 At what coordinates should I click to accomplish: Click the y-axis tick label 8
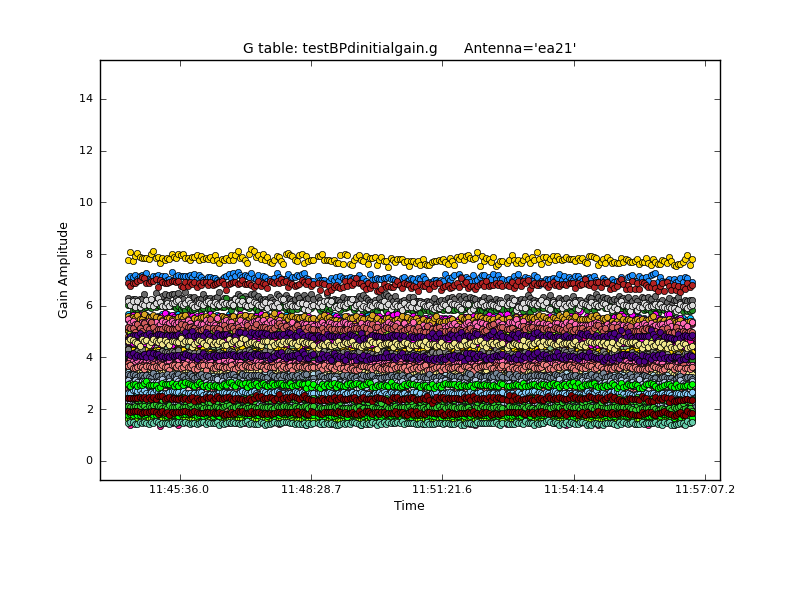89,254
